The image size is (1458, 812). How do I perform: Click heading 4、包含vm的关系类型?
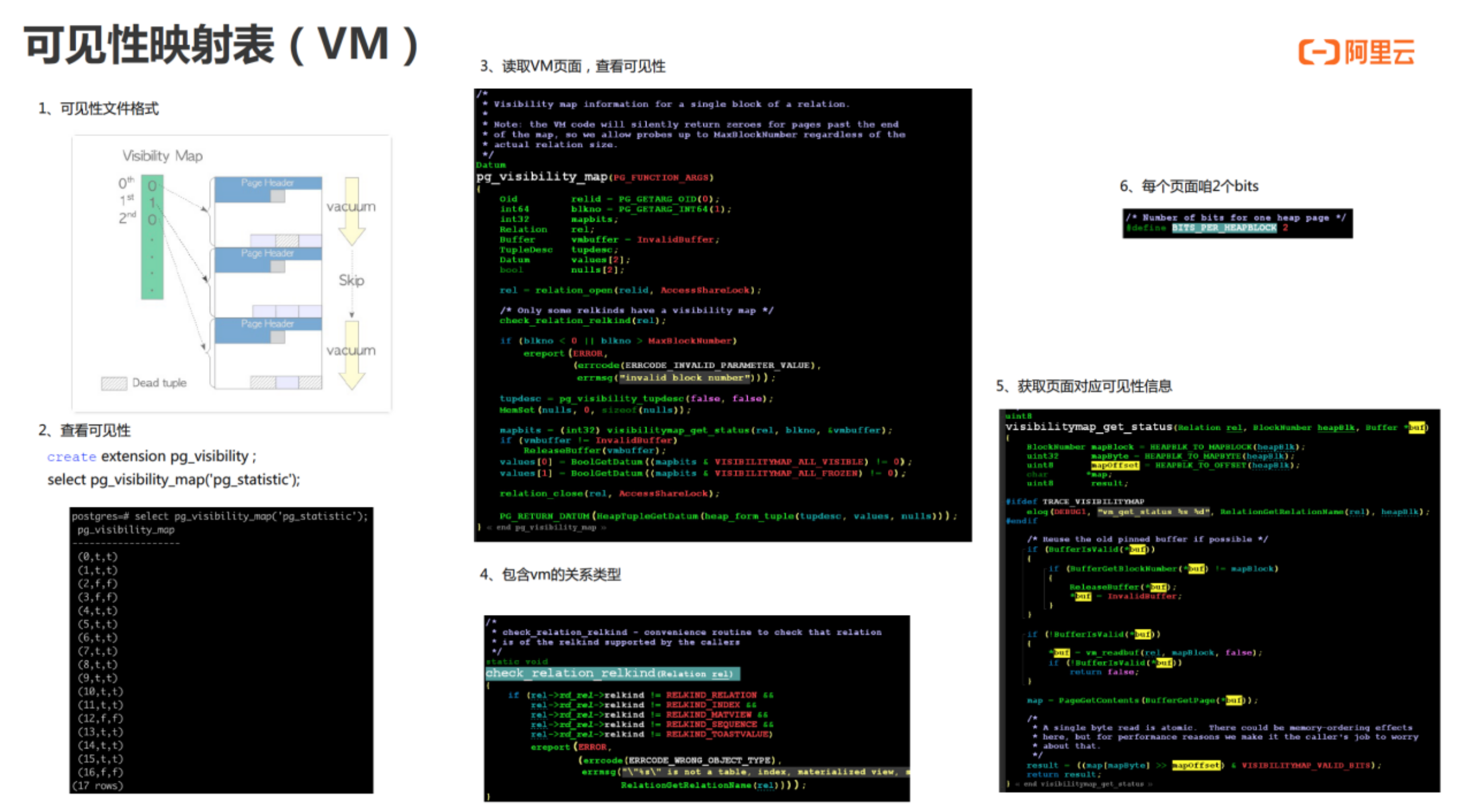coord(550,575)
